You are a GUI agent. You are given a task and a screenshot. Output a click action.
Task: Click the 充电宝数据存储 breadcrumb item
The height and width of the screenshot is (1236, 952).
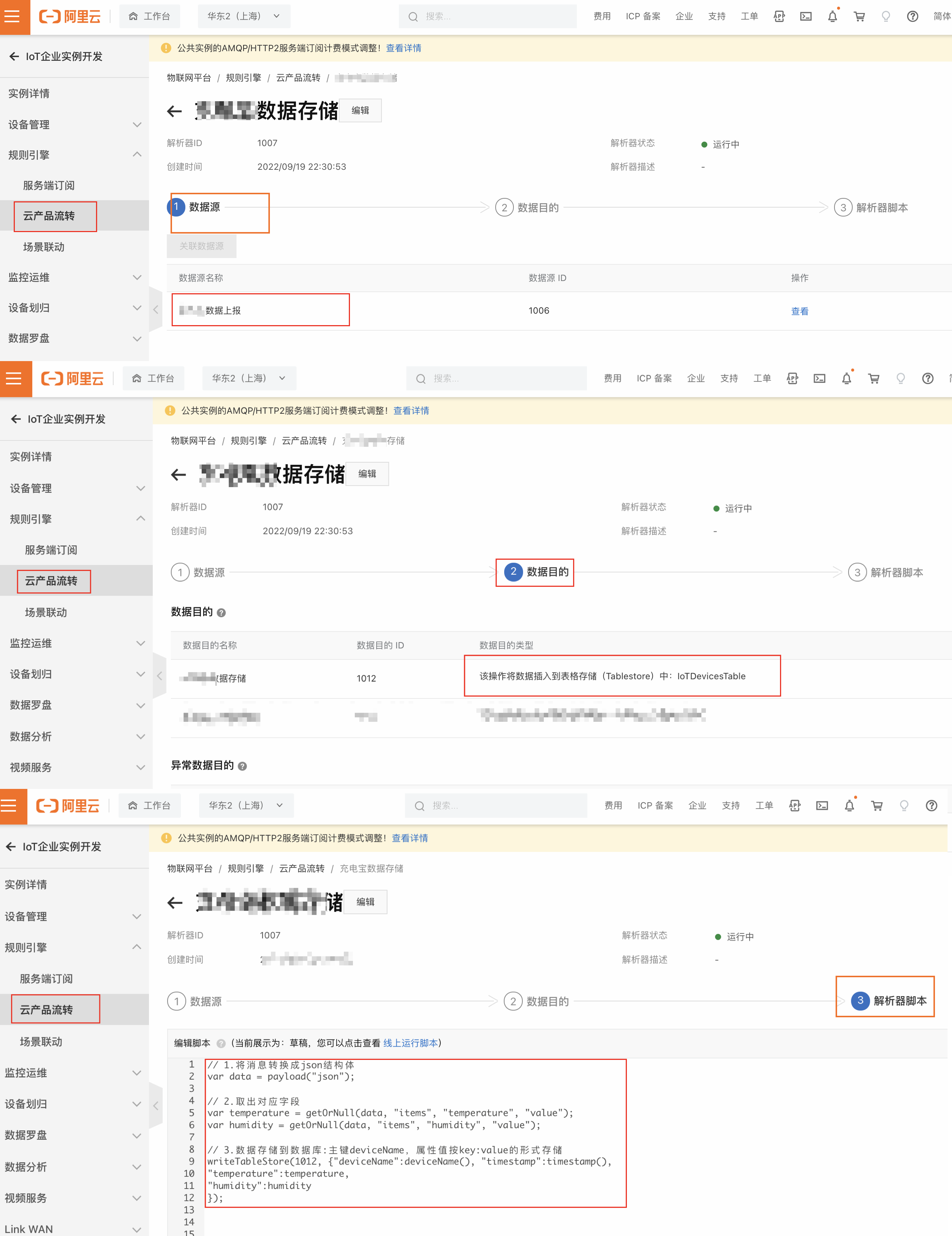371,869
